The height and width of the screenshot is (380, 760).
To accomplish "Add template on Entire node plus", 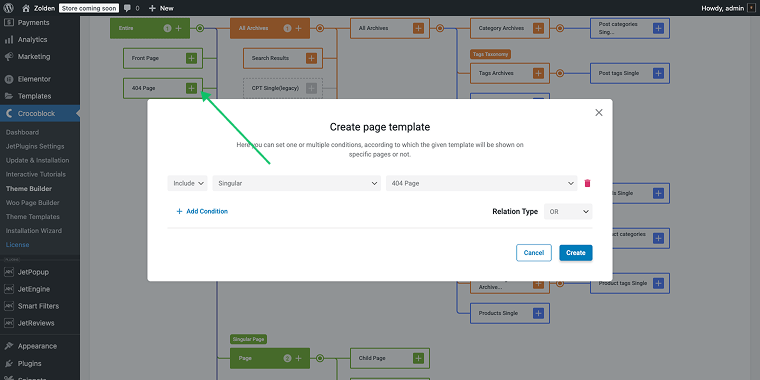I will 178,29.
